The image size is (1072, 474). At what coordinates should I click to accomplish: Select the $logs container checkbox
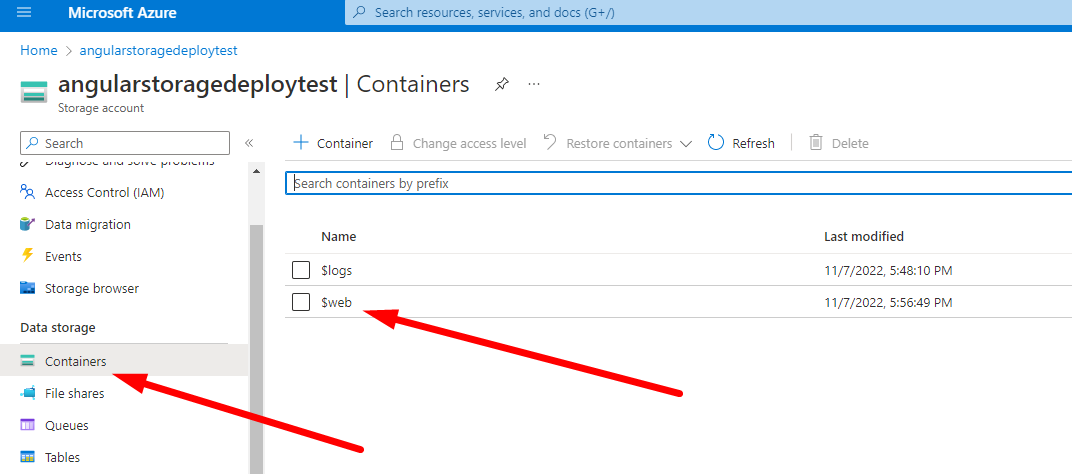click(x=301, y=270)
